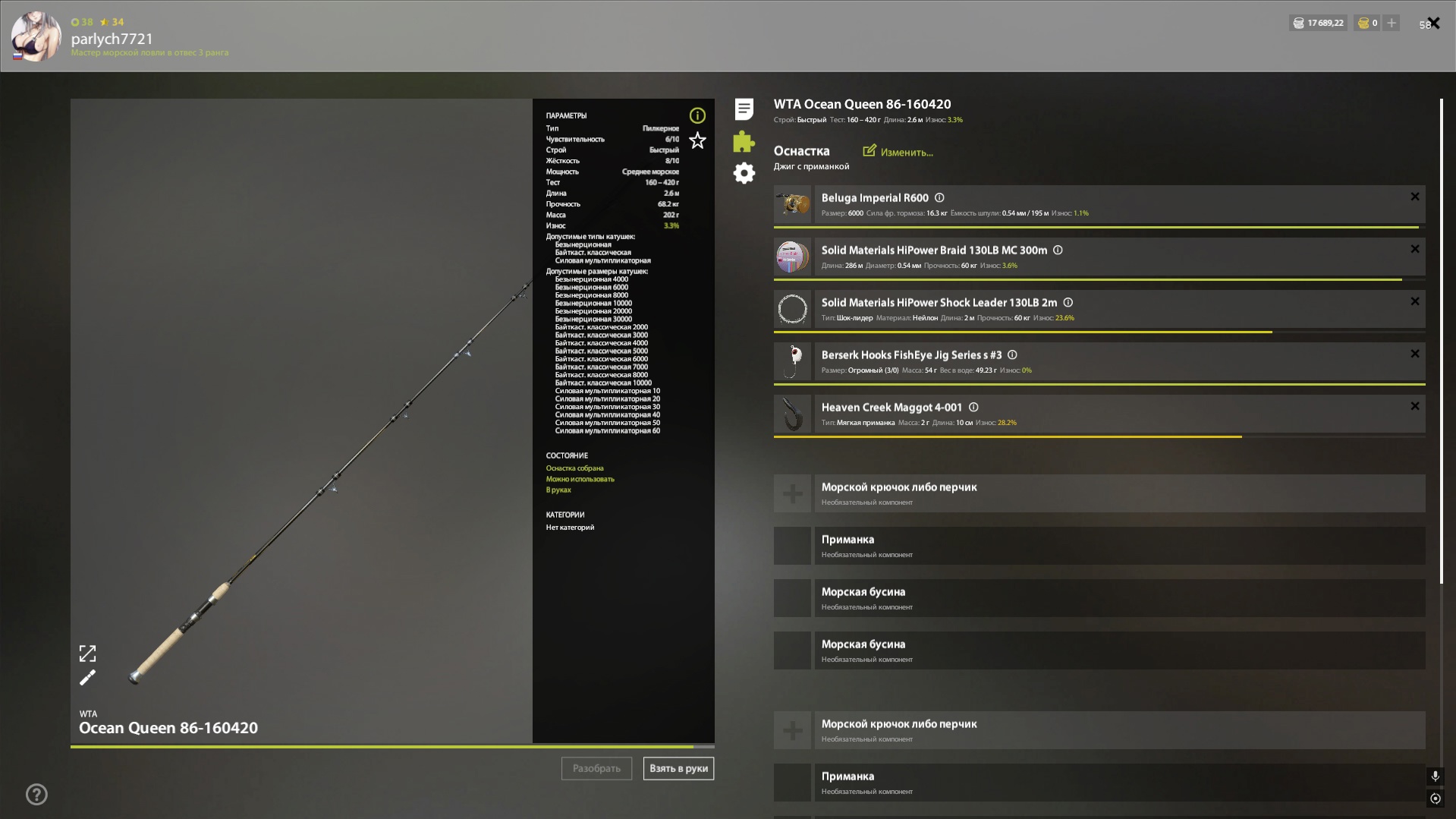
Task: Show info for Heaven Creek Maggot 4-001
Action: 973,408
